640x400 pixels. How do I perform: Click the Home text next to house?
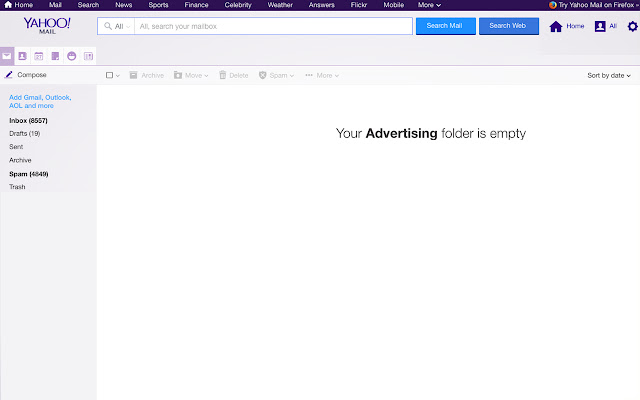[x=575, y=26]
